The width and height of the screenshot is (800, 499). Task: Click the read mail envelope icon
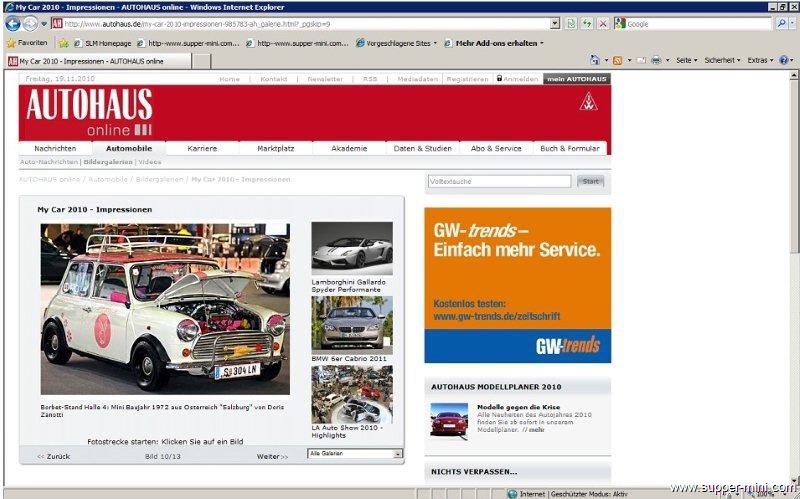(641, 60)
